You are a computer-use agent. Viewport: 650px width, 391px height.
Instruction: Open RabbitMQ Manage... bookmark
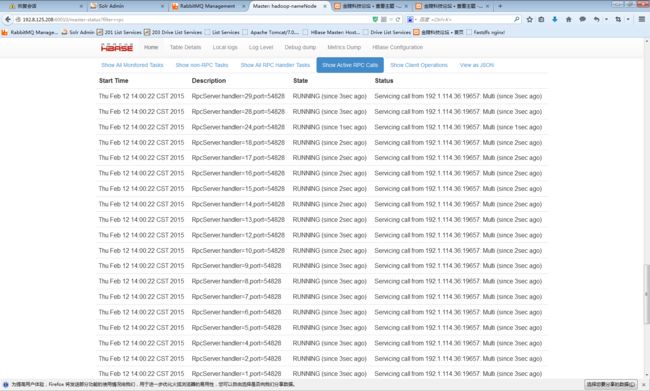tap(30, 32)
